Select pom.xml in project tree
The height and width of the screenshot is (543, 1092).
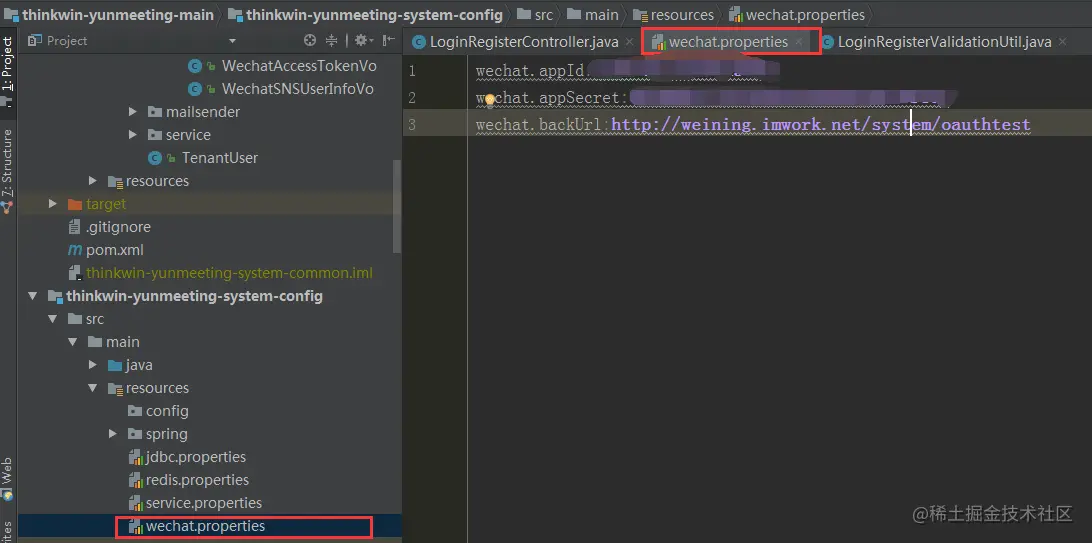coord(115,250)
